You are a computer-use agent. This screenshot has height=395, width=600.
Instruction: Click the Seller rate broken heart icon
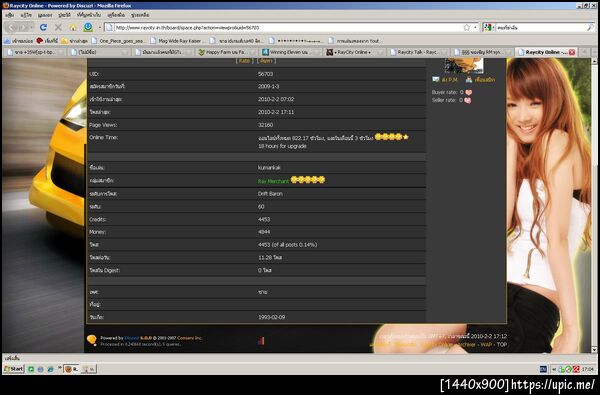click(x=468, y=100)
